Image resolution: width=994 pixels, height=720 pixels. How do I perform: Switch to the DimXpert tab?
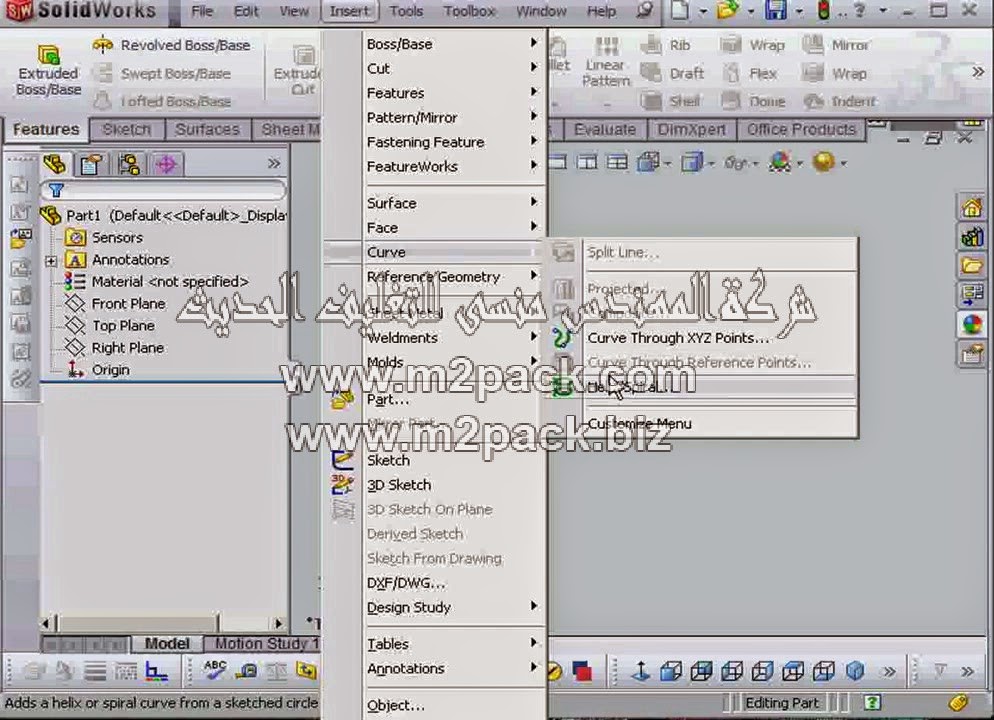click(692, 129)
